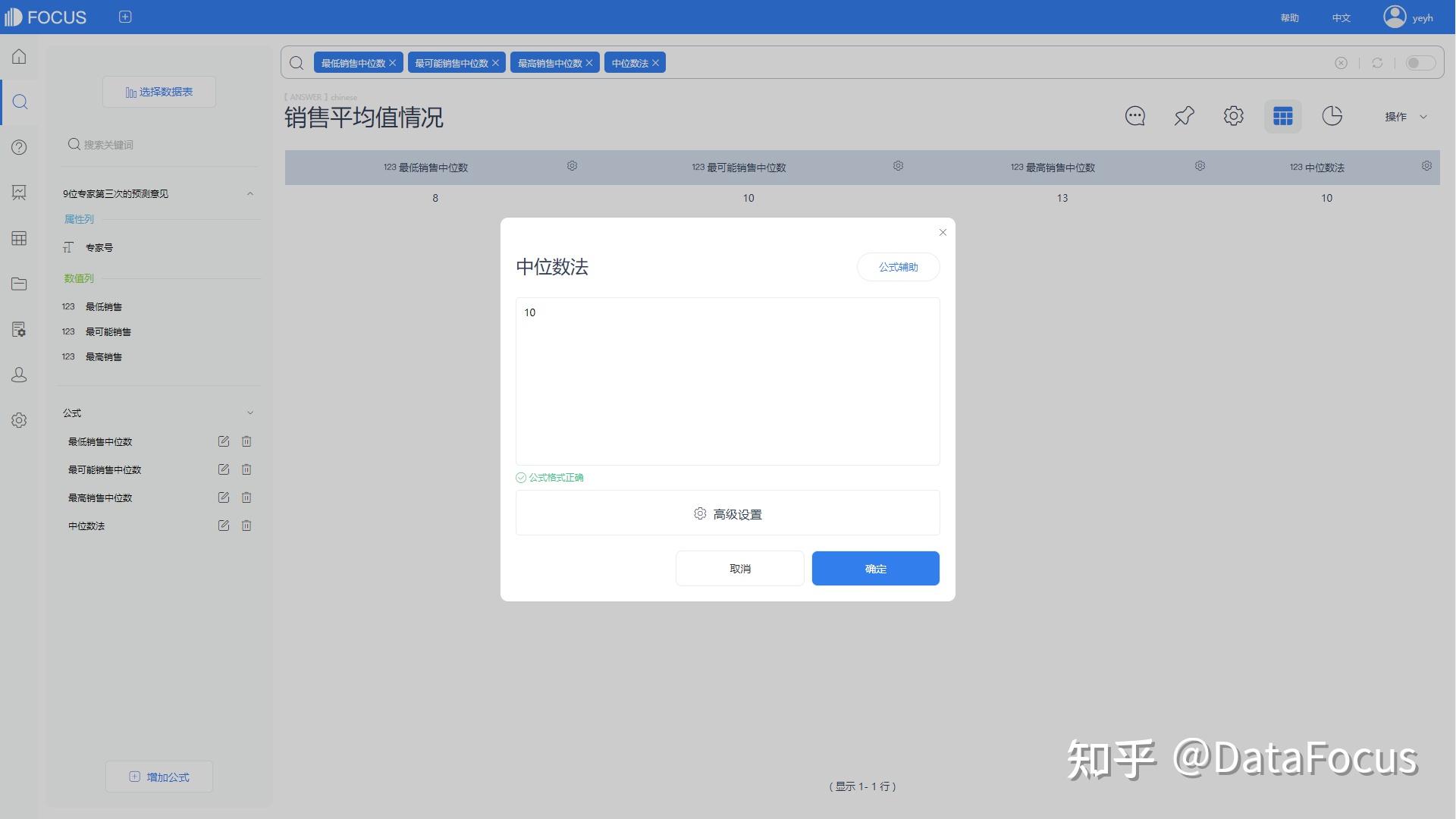Open system settings sidebar icon
This screenshot has width=1456, height=819.
[19, 420]
